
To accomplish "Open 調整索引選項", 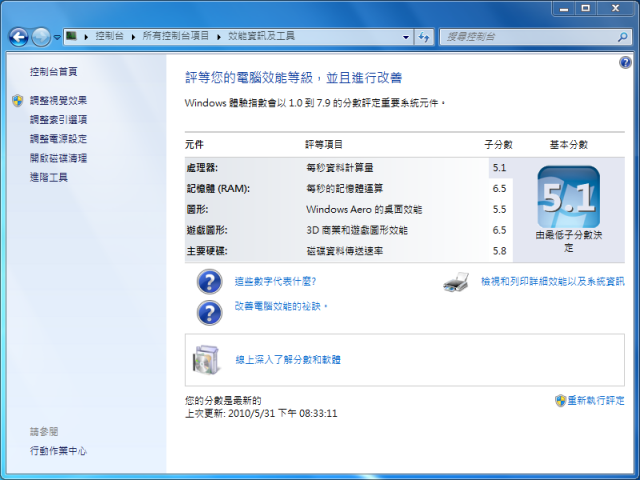I will (x=58, y=120).
